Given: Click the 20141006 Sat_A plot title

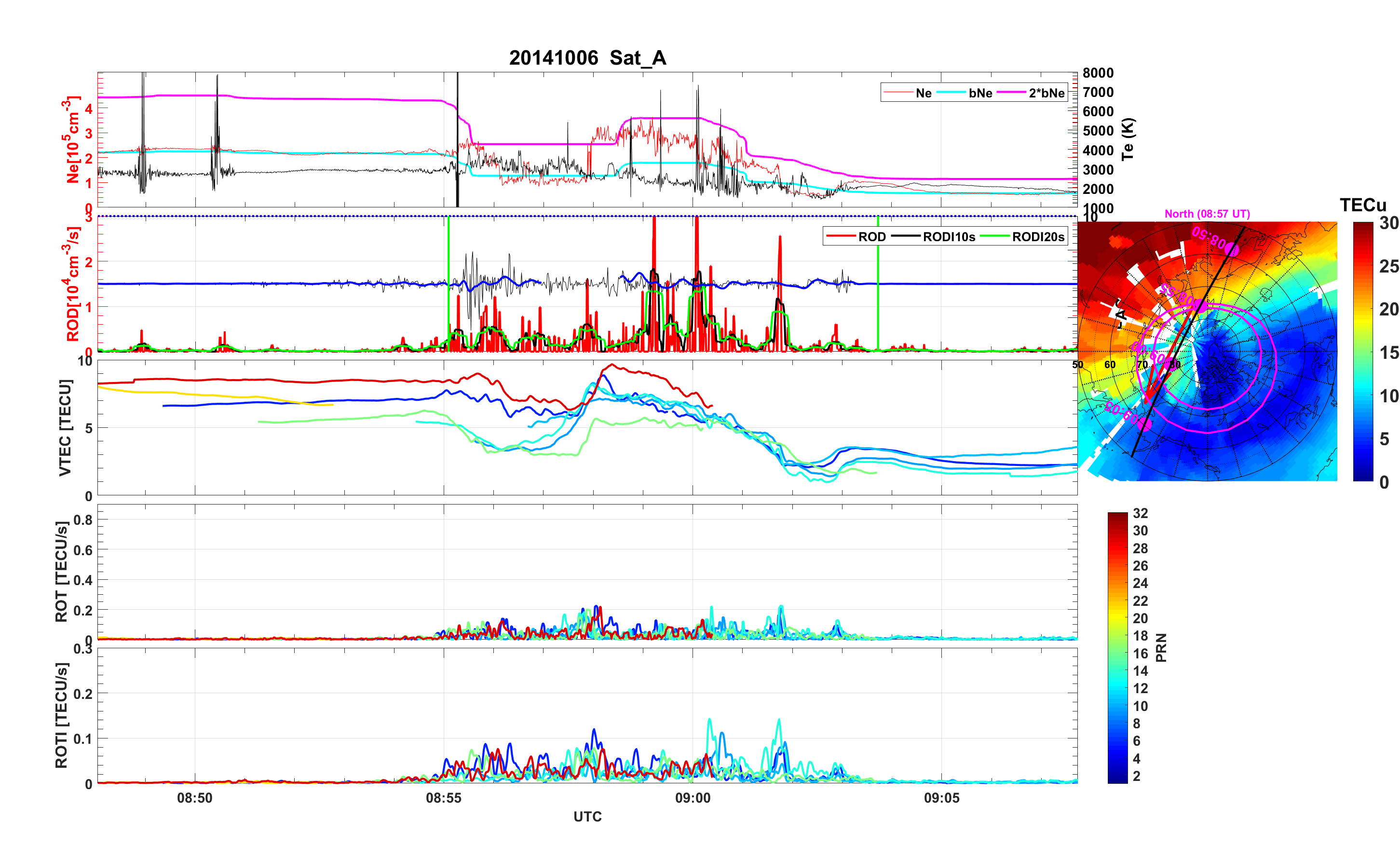Looking at the screenshot, I should pos(587,58).
